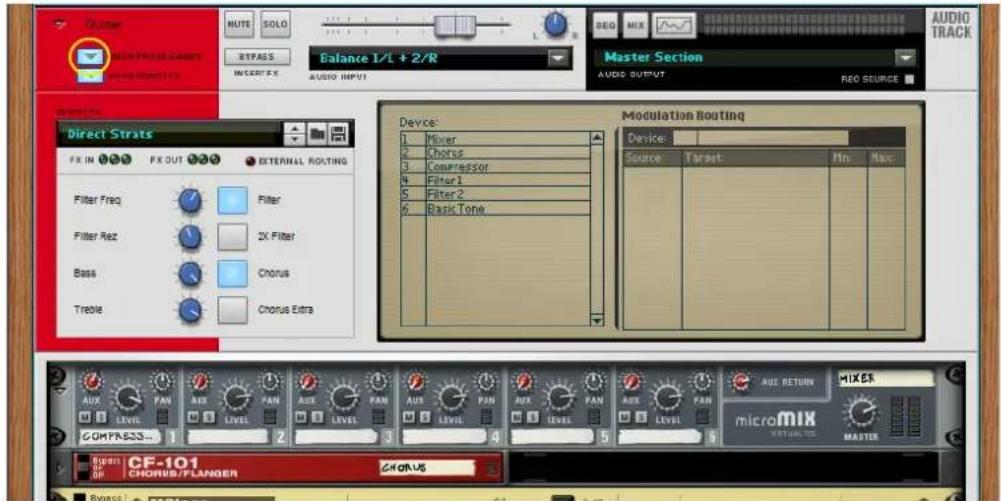Click the Direct Strats patch name display
The image size is (1001, 501).
(169, 135)
